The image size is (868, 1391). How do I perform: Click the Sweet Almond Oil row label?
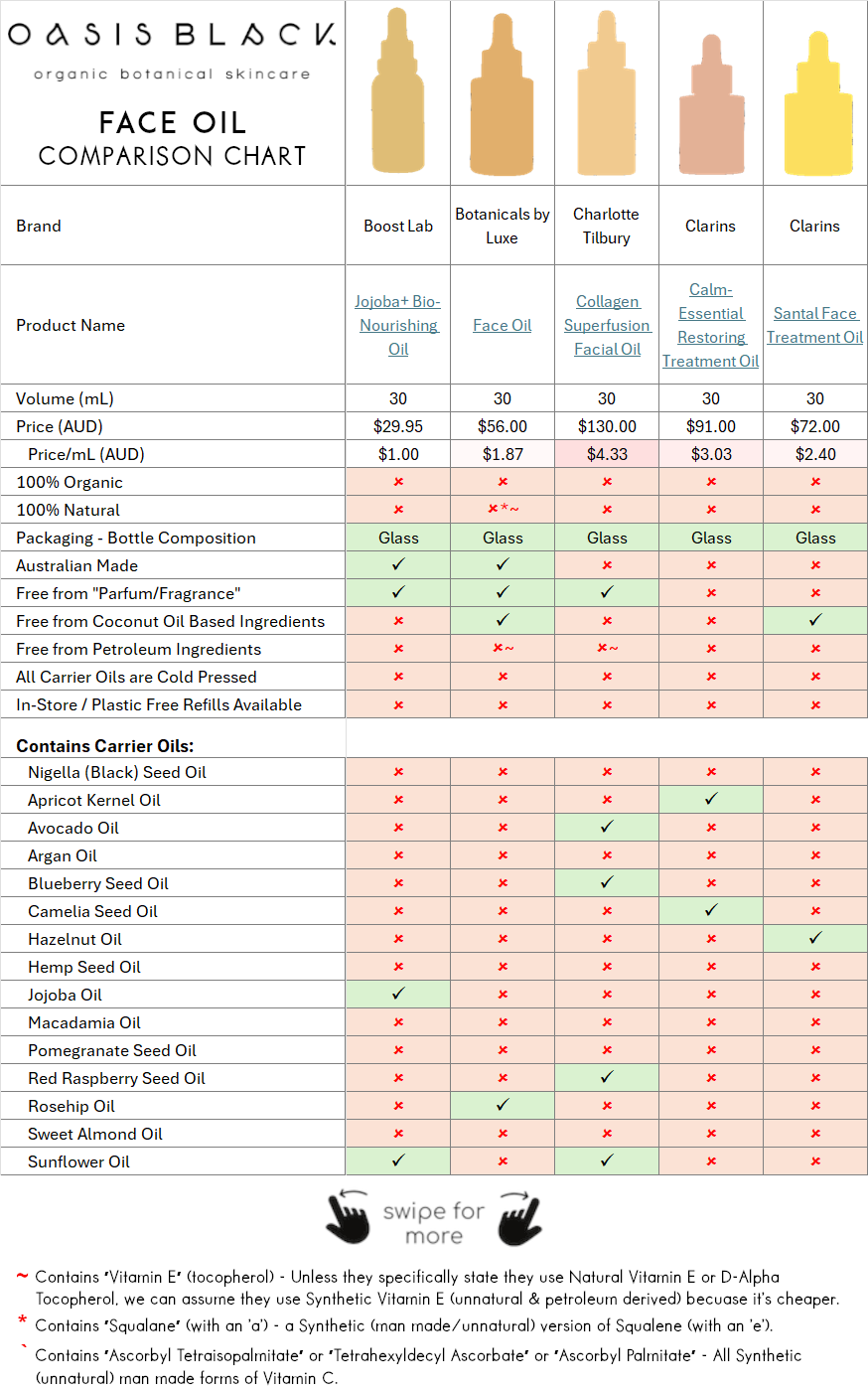(x=95, y=1134)
